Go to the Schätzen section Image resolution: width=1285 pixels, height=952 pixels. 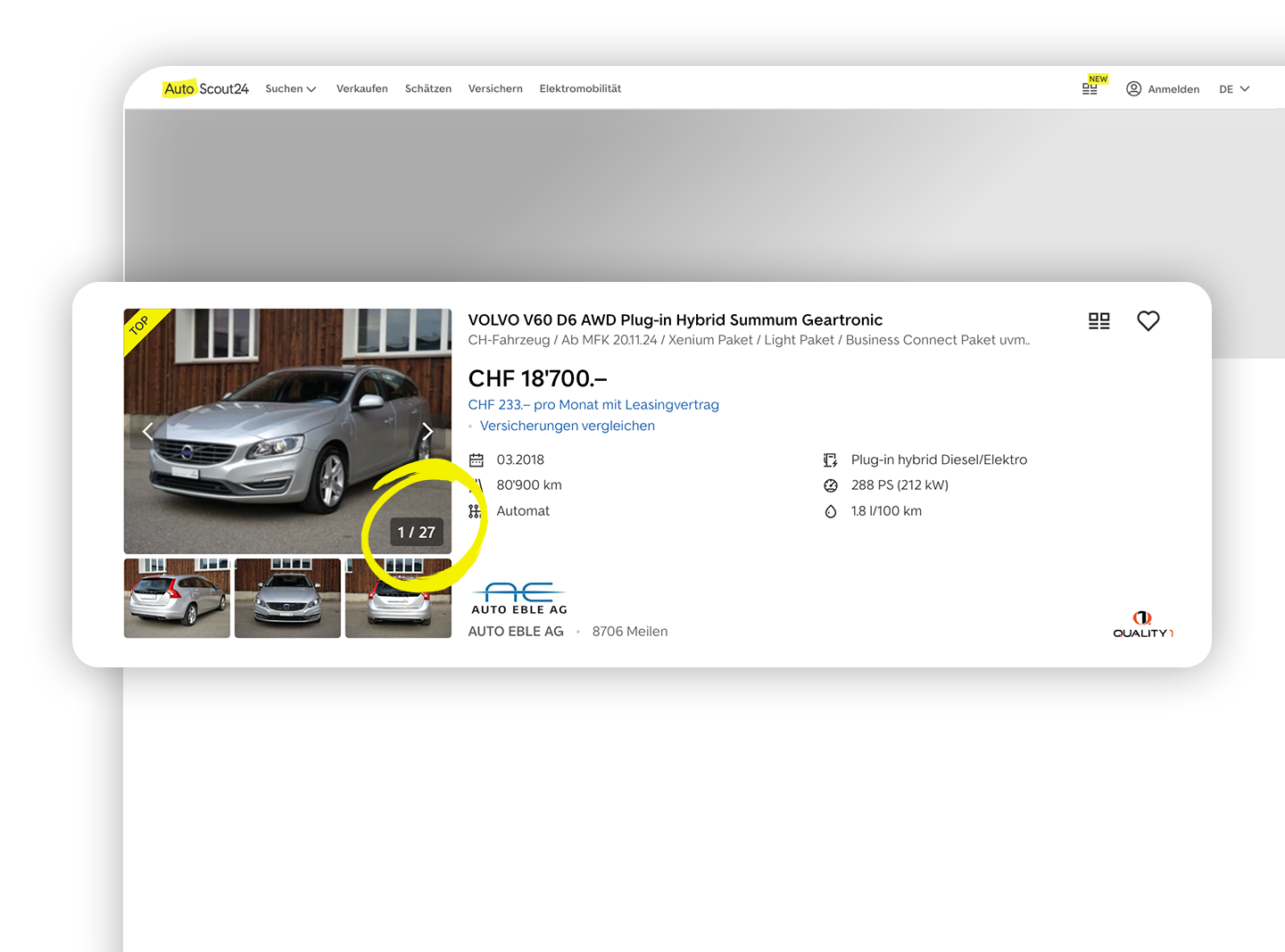pyautogui.click(x=427, y=88)
